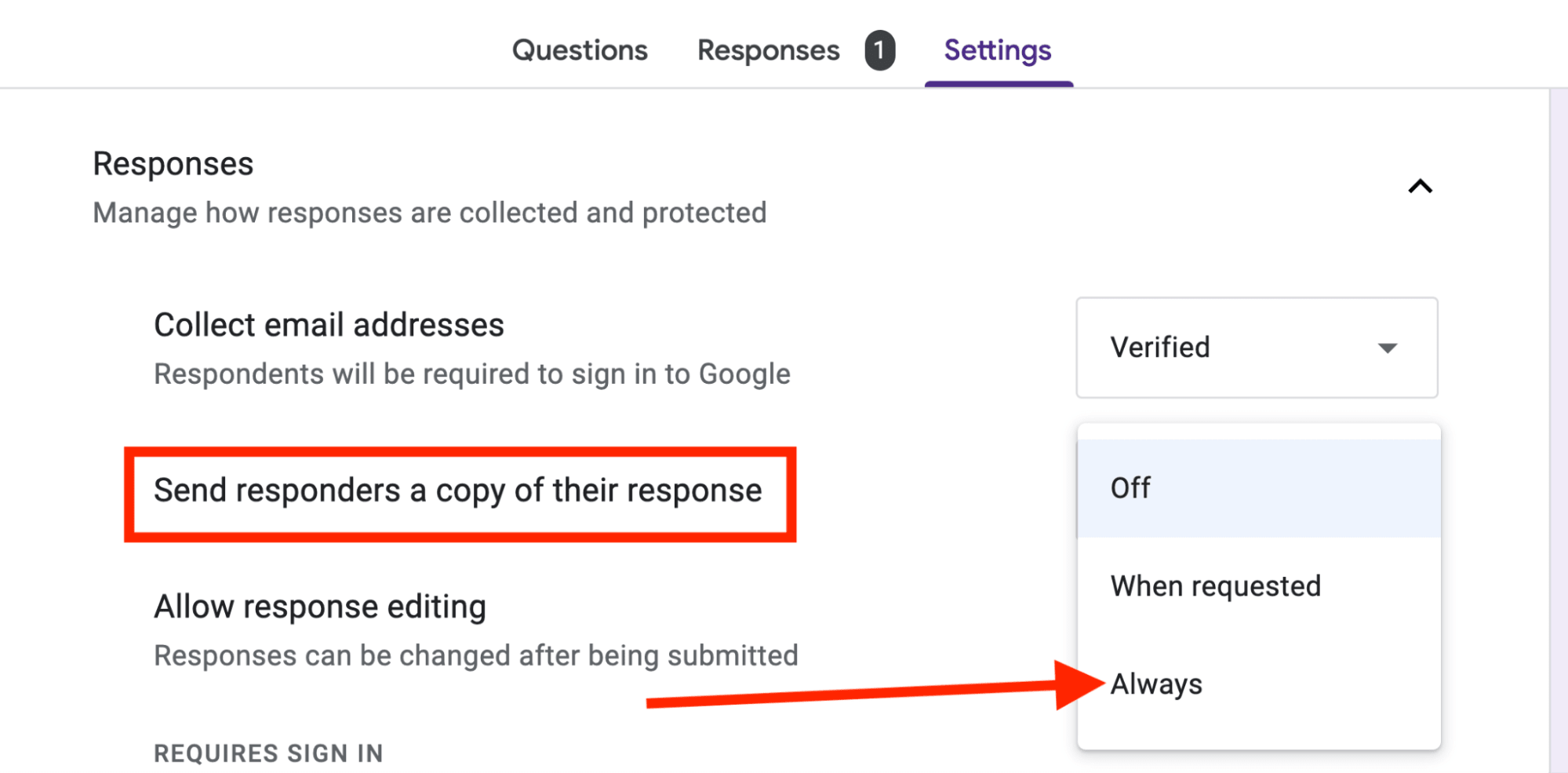
Task: Click Collect email addresses heading
Action: (x=329, y=324)
